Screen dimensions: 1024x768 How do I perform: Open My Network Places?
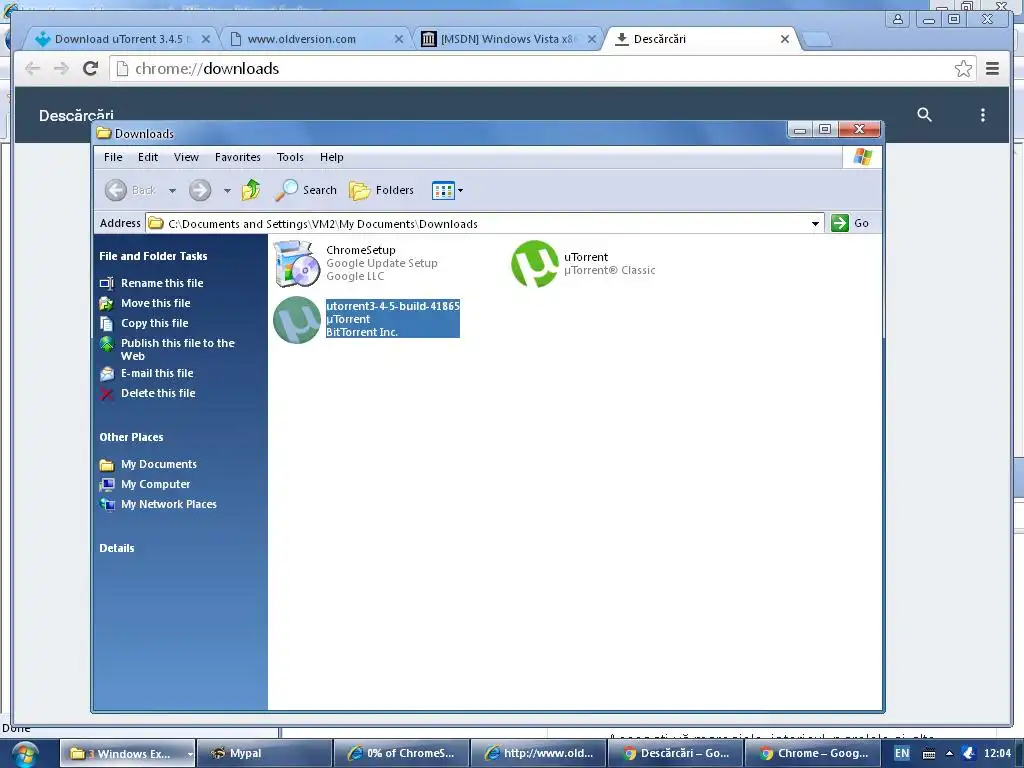[168, 504]
